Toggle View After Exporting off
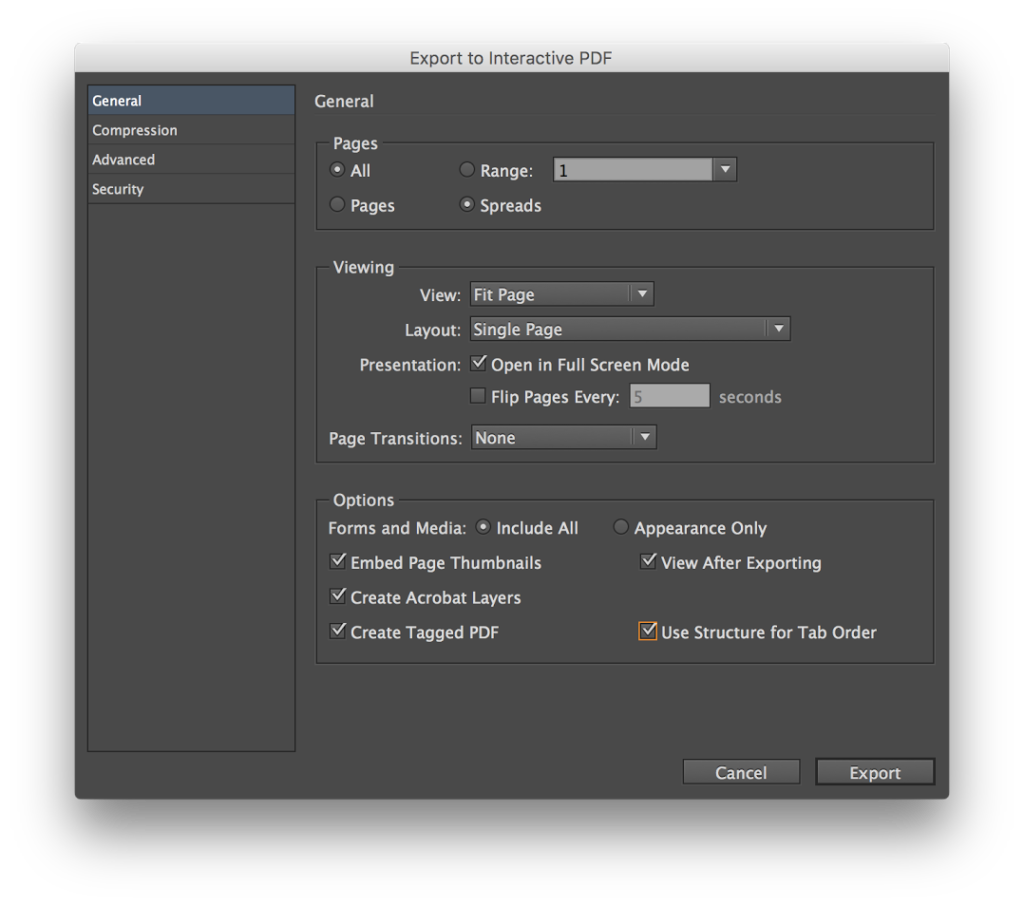The image size is (1024, 906). tap(649, 562)
